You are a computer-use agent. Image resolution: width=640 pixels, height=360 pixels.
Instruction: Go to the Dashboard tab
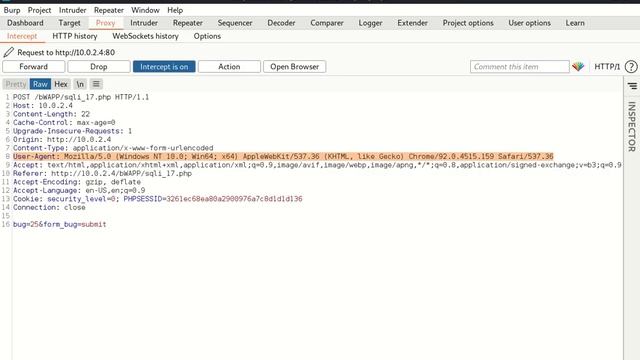pyautogui.click(x=25, y=23)
